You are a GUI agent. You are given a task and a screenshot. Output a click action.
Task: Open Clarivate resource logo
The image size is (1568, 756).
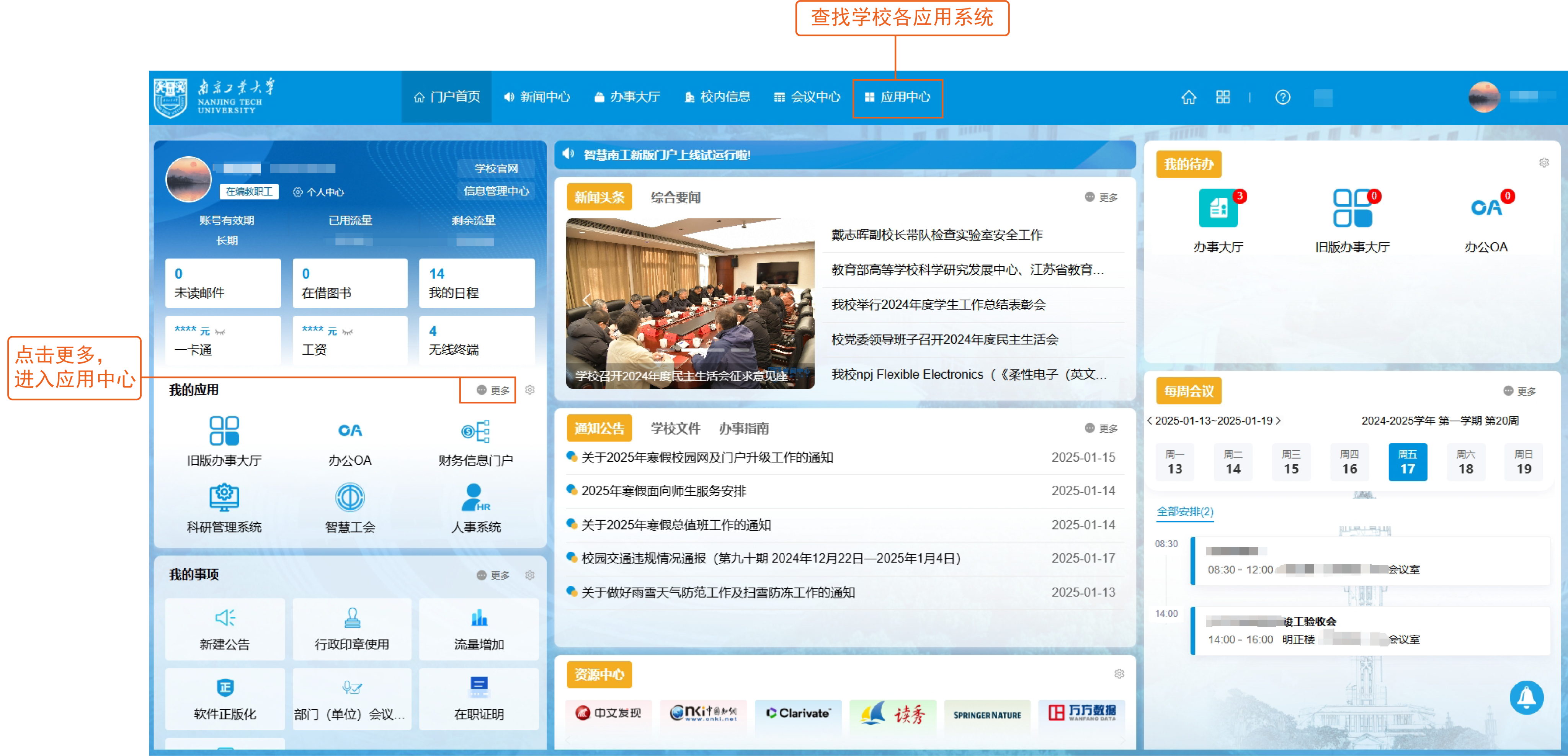point(798,713)
